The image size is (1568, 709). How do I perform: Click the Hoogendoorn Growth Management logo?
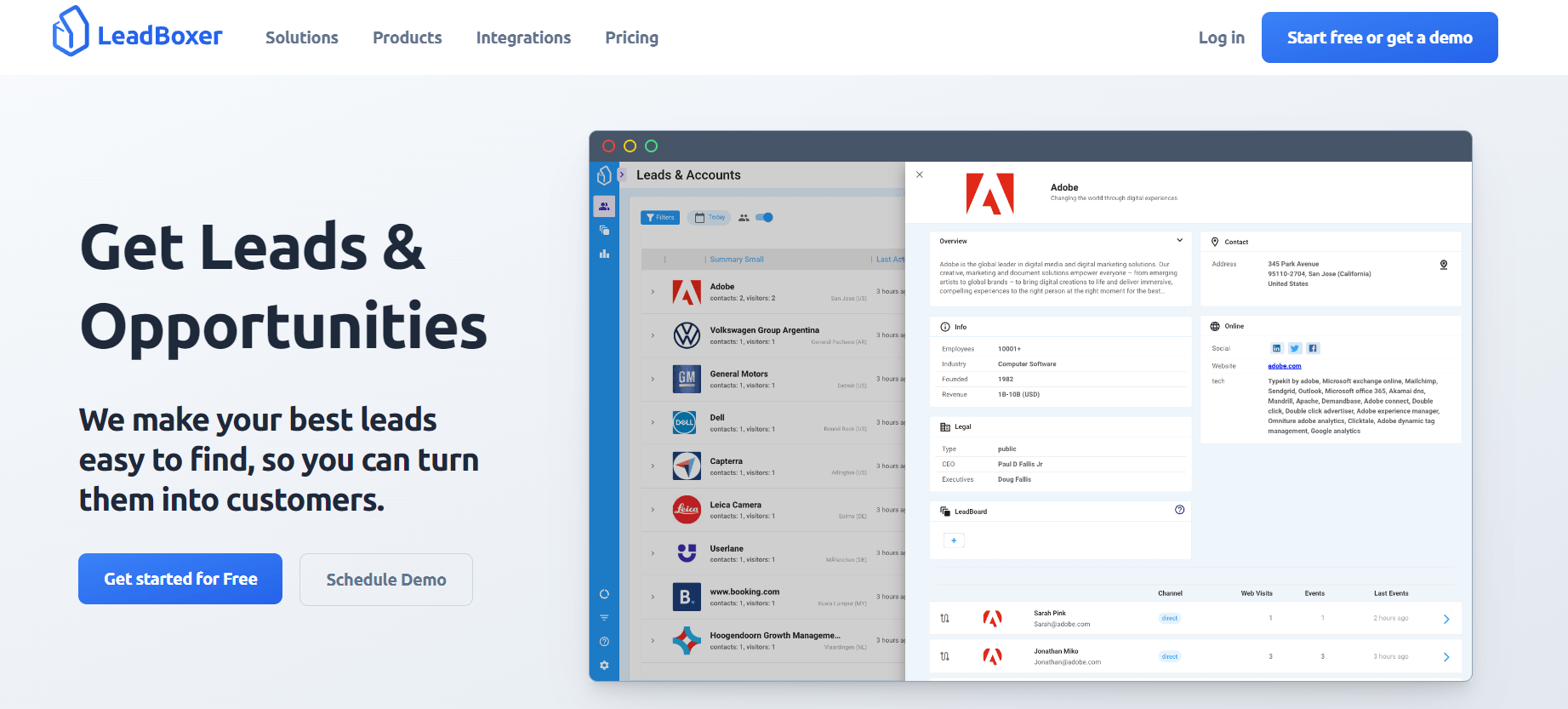(687, 640)
